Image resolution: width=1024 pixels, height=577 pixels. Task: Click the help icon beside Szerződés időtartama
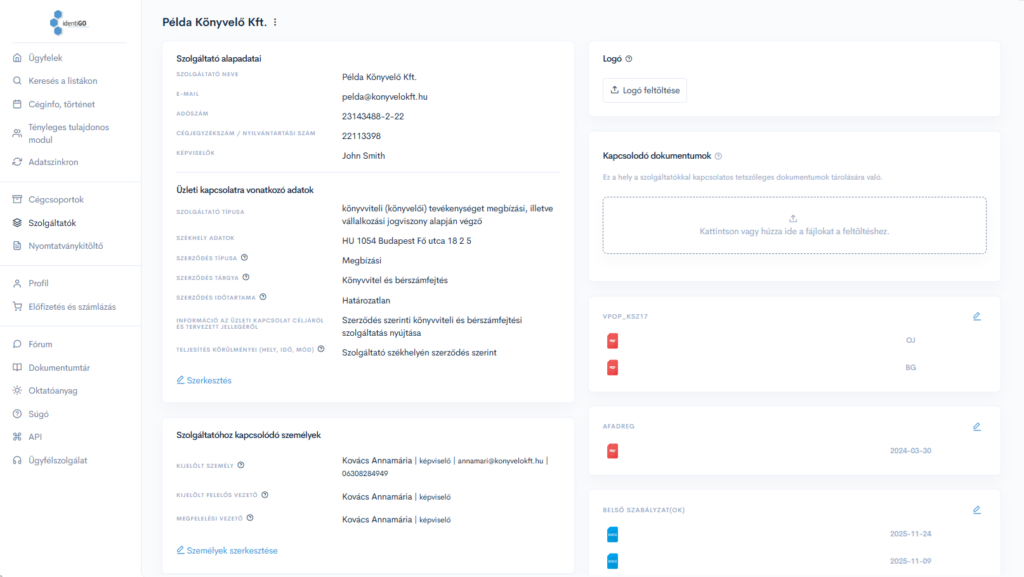(263, 297)
